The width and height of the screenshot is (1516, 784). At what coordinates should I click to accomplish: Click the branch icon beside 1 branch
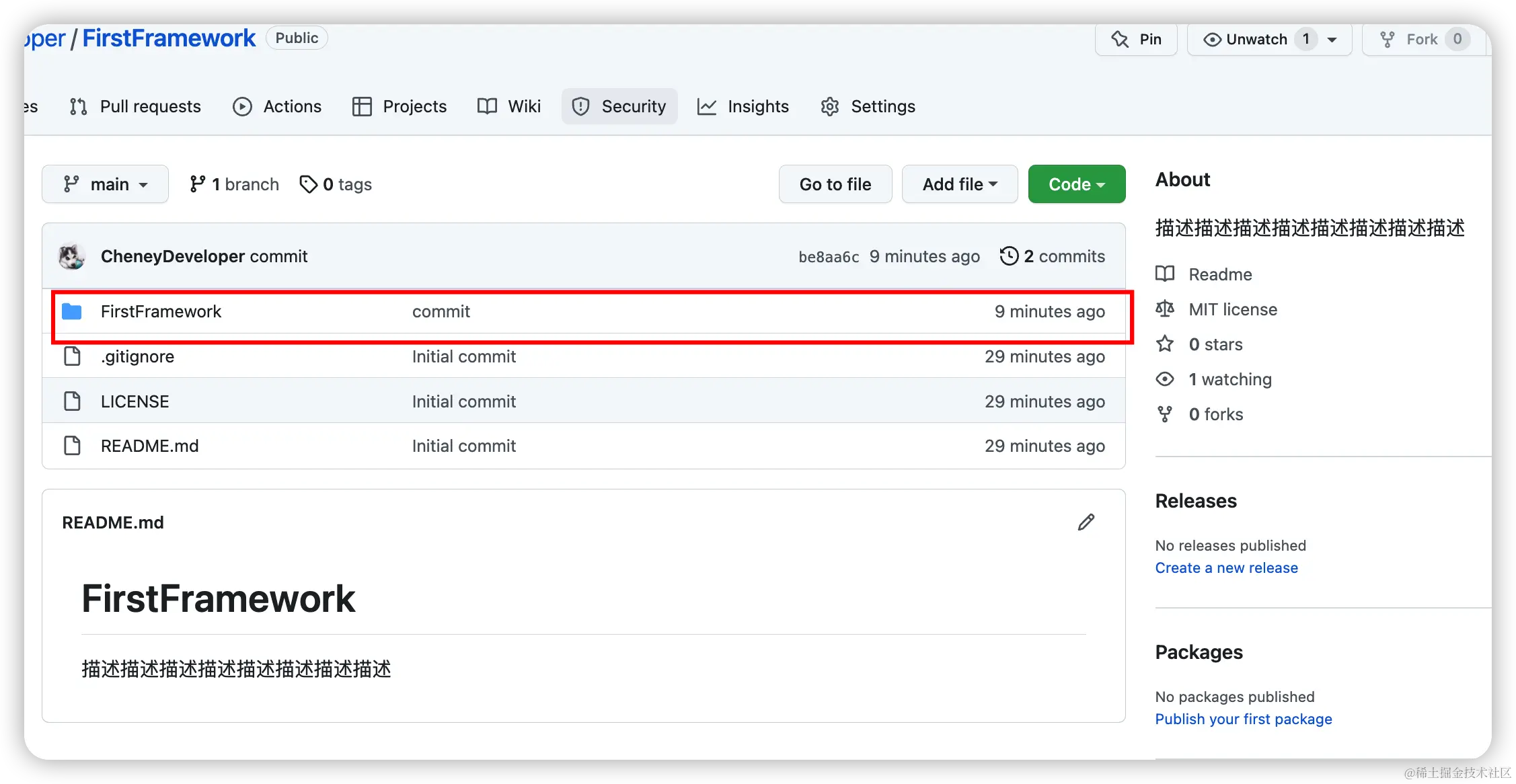pos(197,184)
